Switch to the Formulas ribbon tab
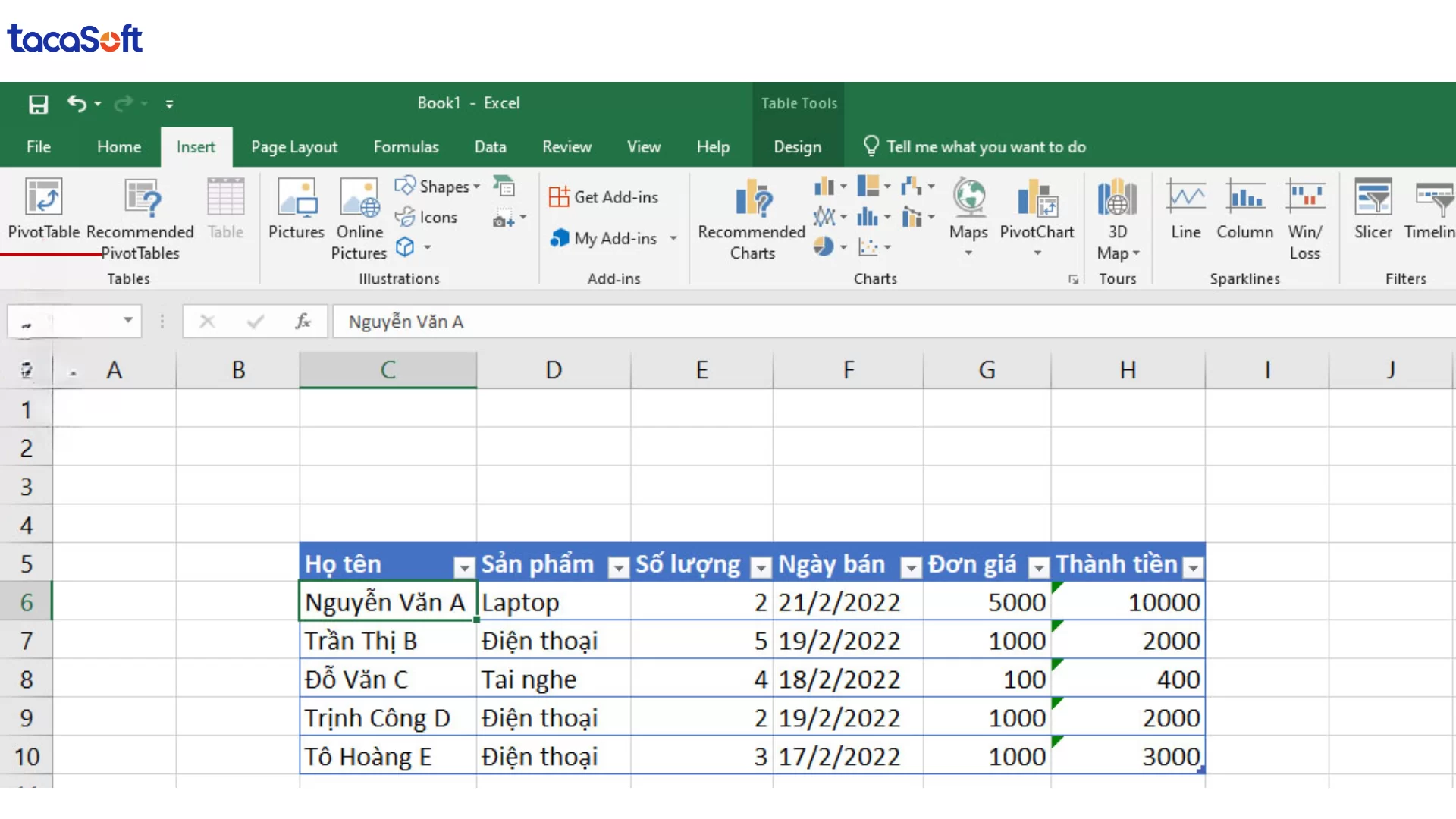 (406, 146)
